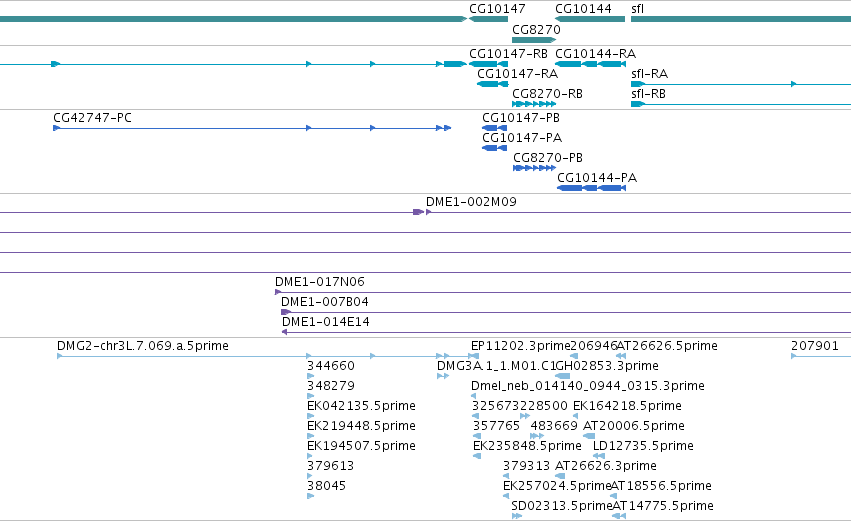Click the CG10147-PA protein label
The image size is (851, 521).
pos(522,138)
